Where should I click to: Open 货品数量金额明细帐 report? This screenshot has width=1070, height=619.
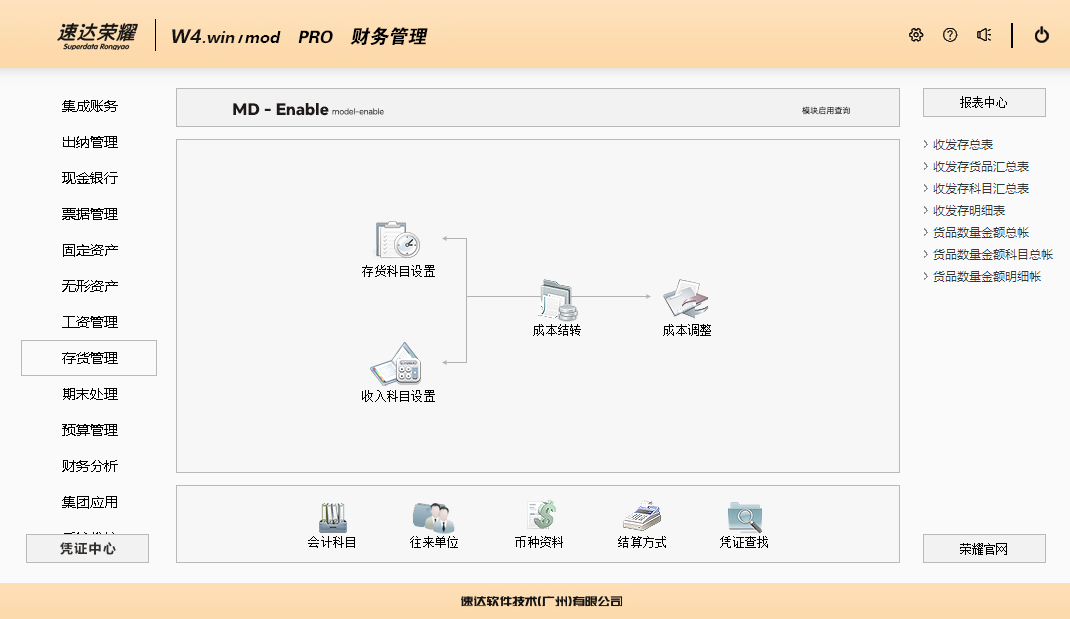tap(986, 277)
